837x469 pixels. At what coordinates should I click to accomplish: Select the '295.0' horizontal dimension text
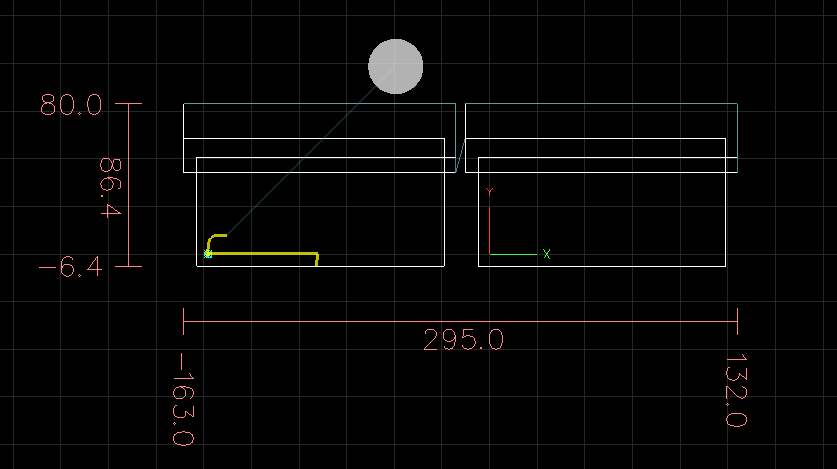click(463, 340)
